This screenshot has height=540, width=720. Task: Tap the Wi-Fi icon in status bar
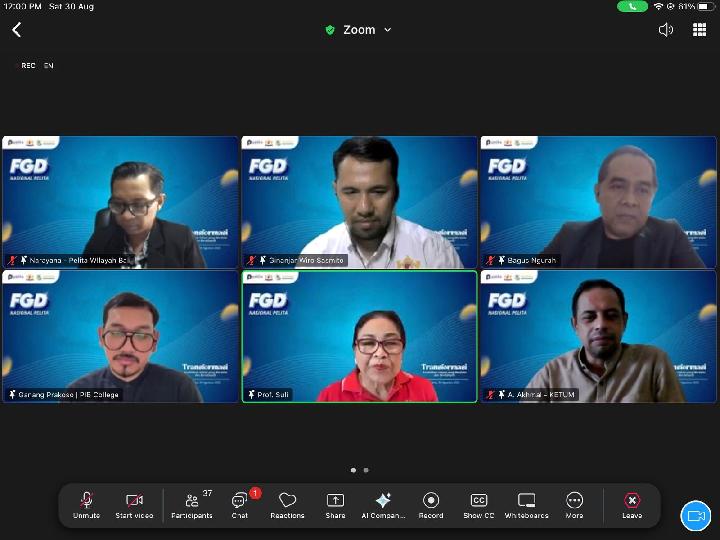click(x=658, y=6)
